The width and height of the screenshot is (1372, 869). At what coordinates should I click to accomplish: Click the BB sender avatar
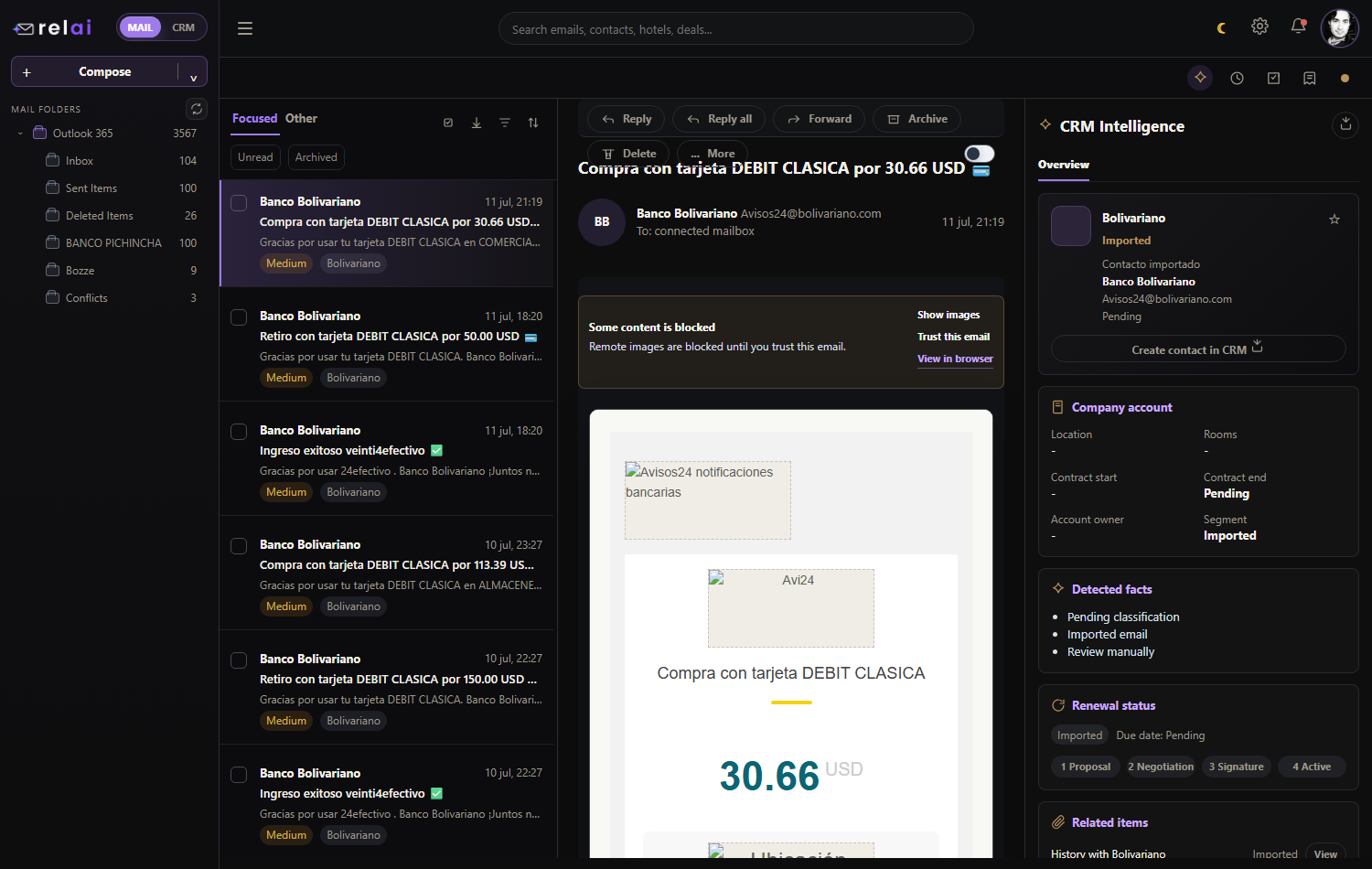(x=602, y=222)
